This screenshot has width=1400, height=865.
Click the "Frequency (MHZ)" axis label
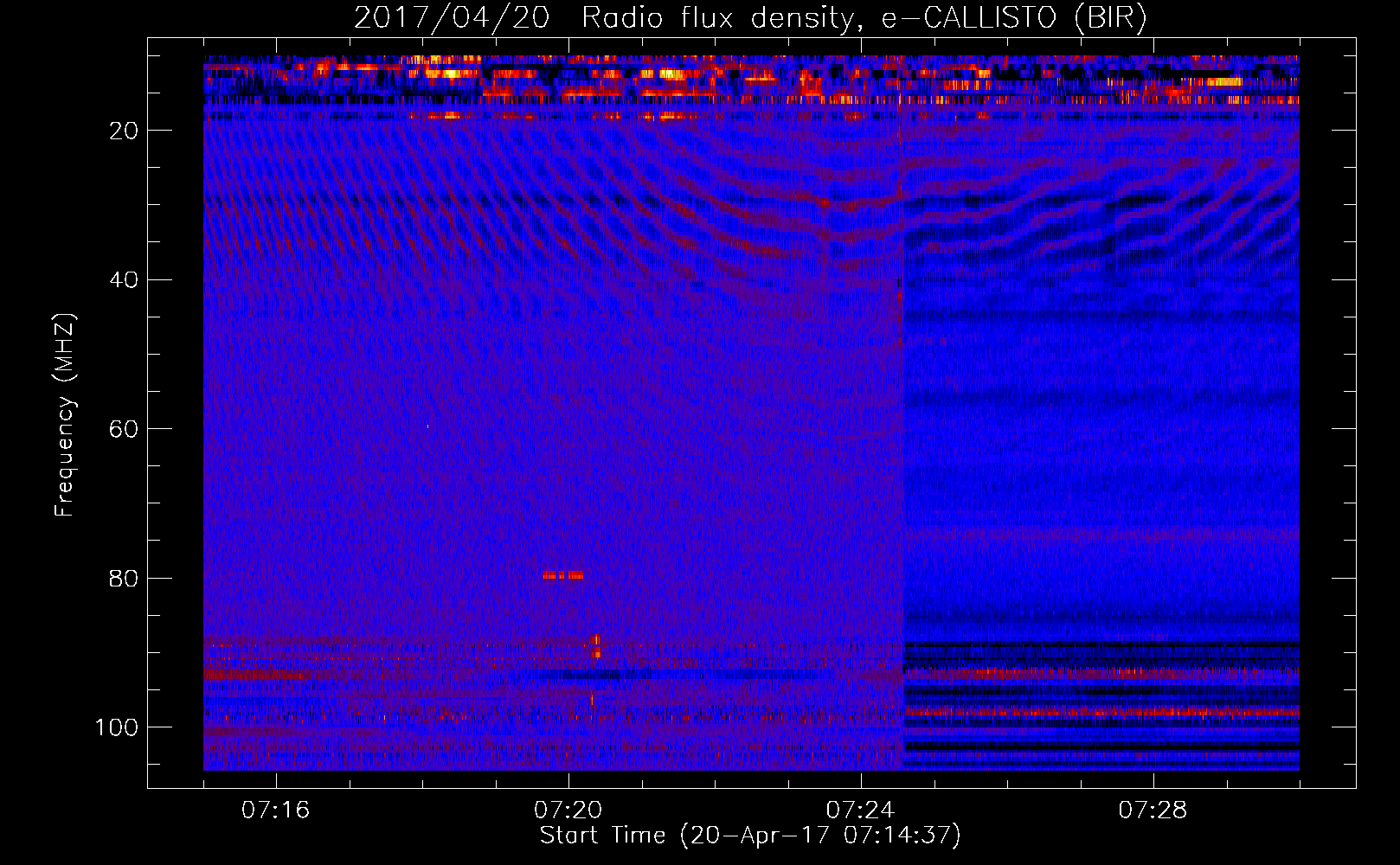(x=65, y=415)
